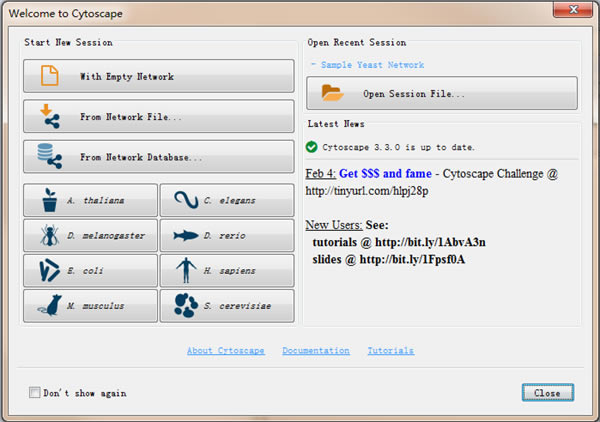
Task: Select the C. elegans worm icon
Action: [185, 200]
